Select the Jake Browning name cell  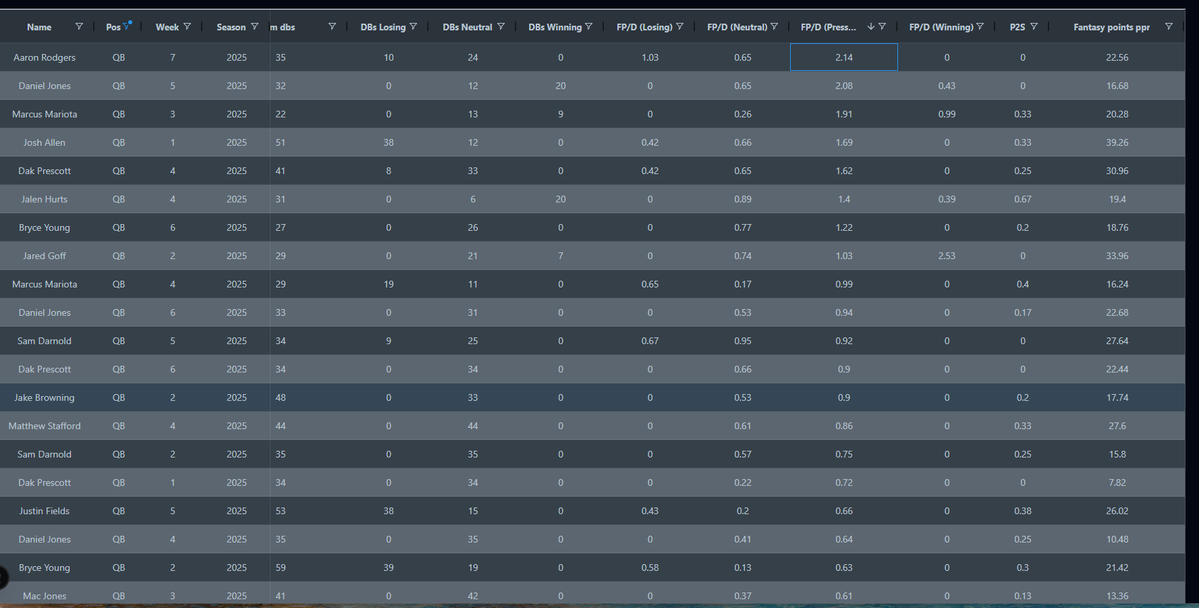pyautogui.click(x=44, y=398)
